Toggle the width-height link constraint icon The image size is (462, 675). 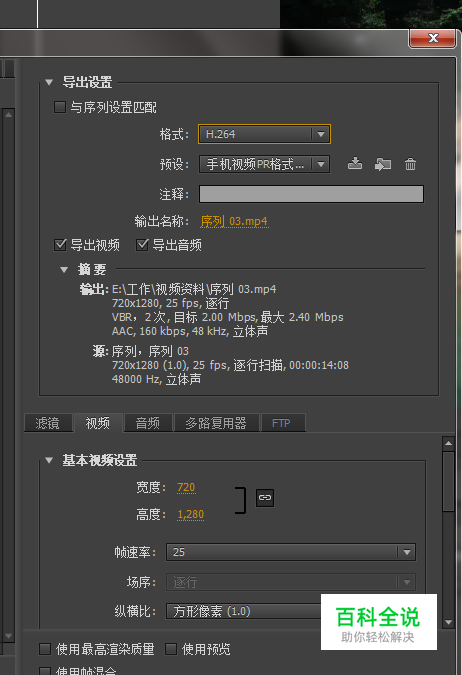[265, 498]
